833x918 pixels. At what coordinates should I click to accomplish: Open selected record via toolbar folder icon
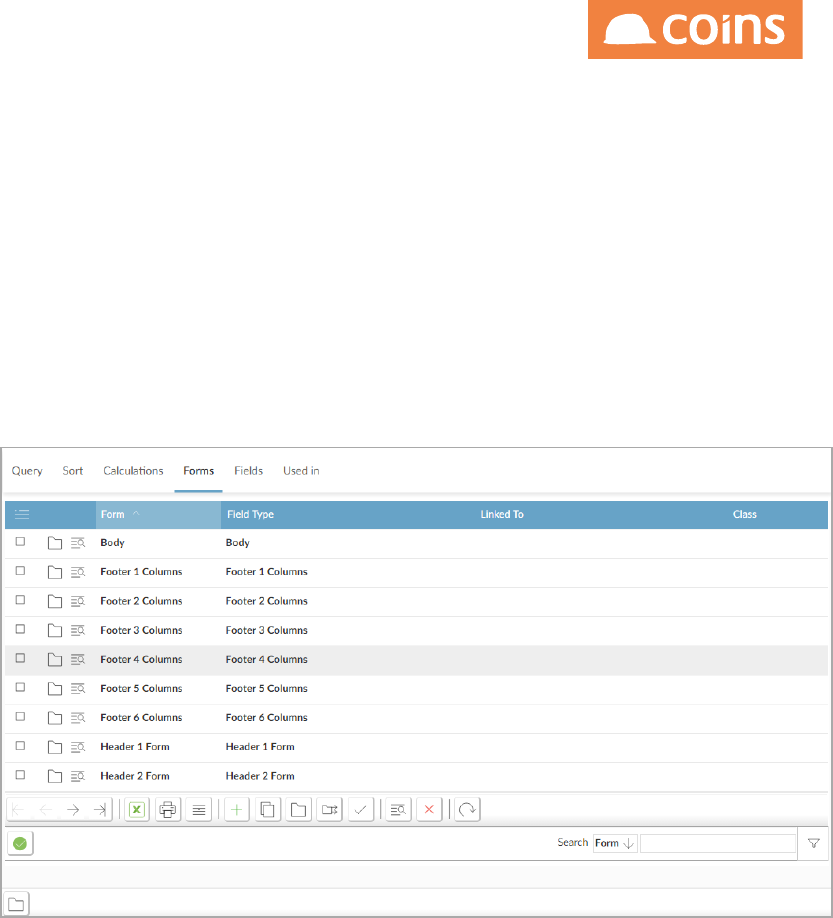(x=299, y=810)
